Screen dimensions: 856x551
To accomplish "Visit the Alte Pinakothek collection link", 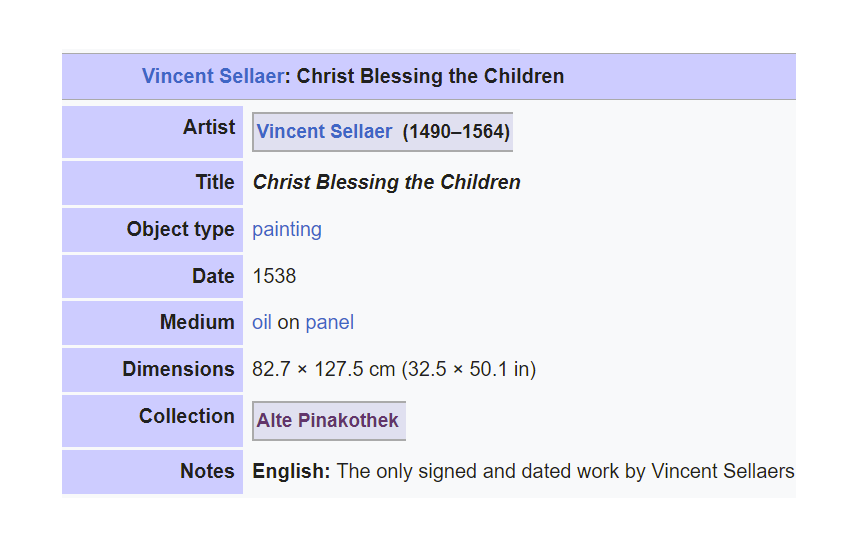I will coord(328,420).
